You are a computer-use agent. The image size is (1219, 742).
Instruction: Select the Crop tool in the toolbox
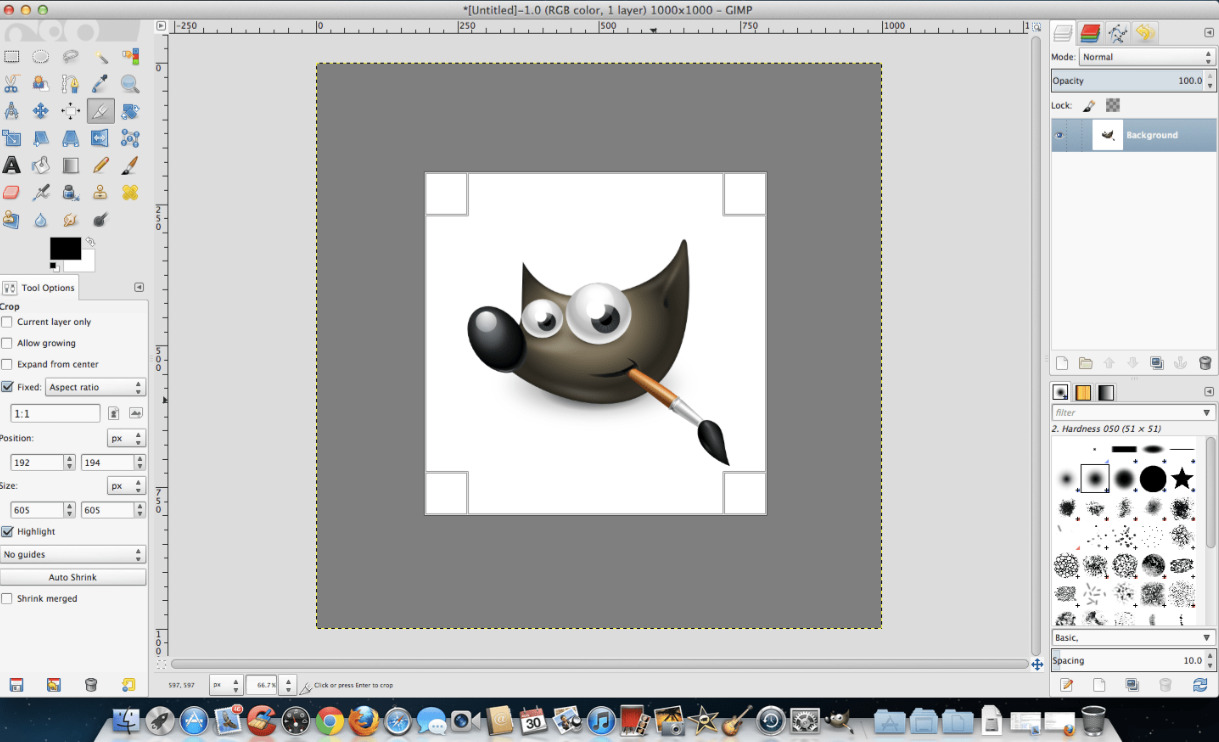[100, 111]
